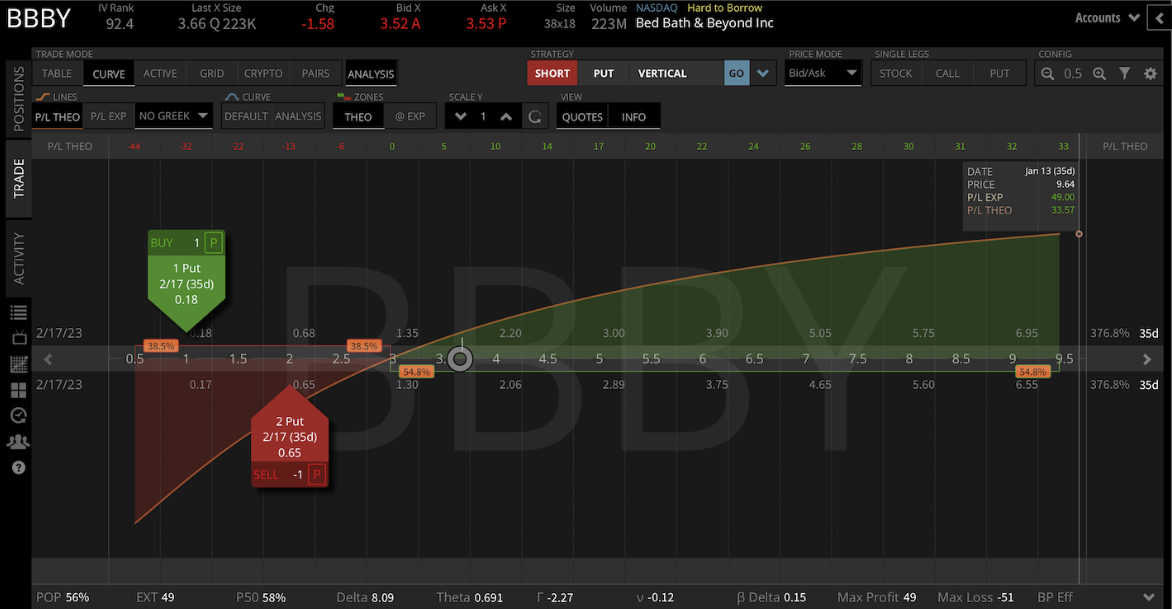1172x609 pixels.
Task: Click the PUT strategy type
Action: click(603, 73)
